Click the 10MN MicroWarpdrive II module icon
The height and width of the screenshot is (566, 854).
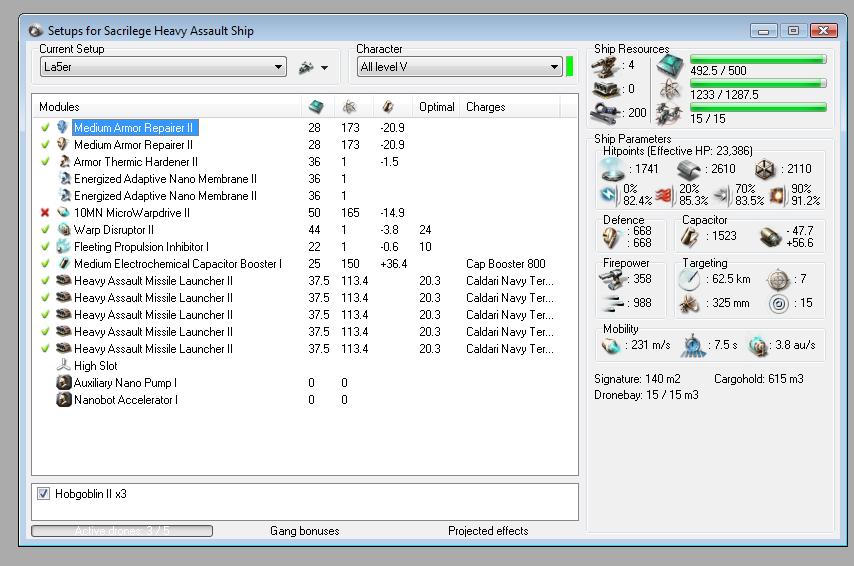(64, 212)
